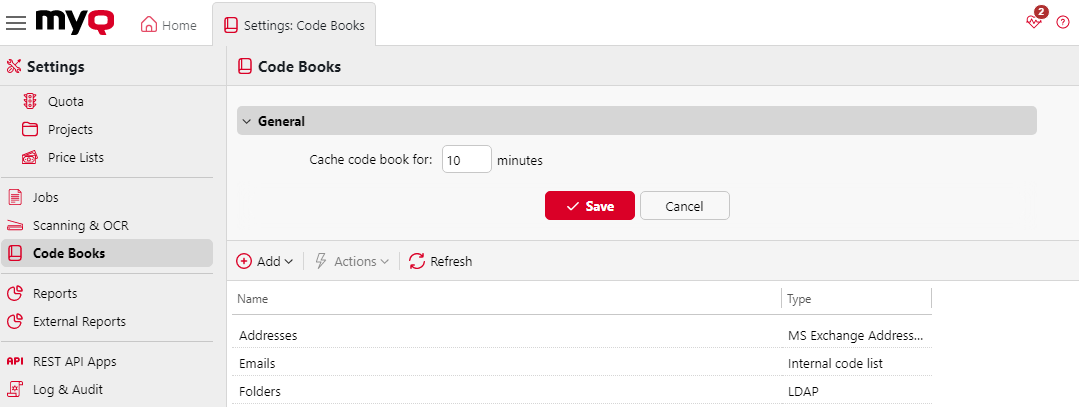1079x407 pixels.
Task: Click the Price Lists money icon
Action: point(30,157)
